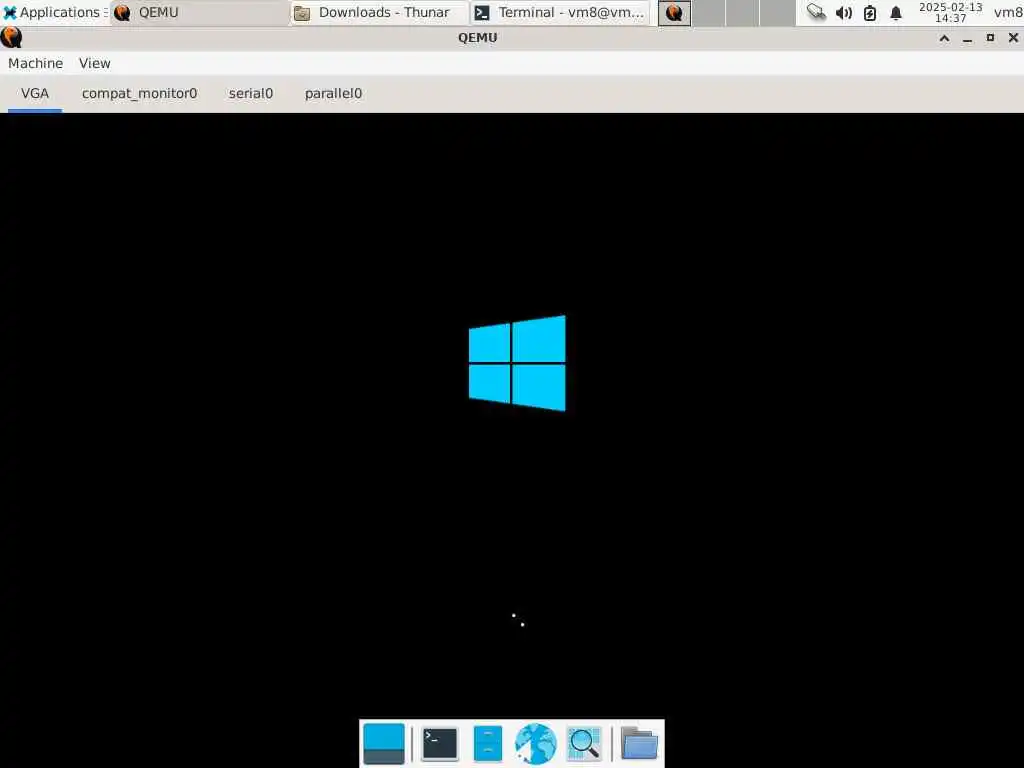Click the date and time clock
This screenshot has height=768, width=1024.
[x=950, y=12]
